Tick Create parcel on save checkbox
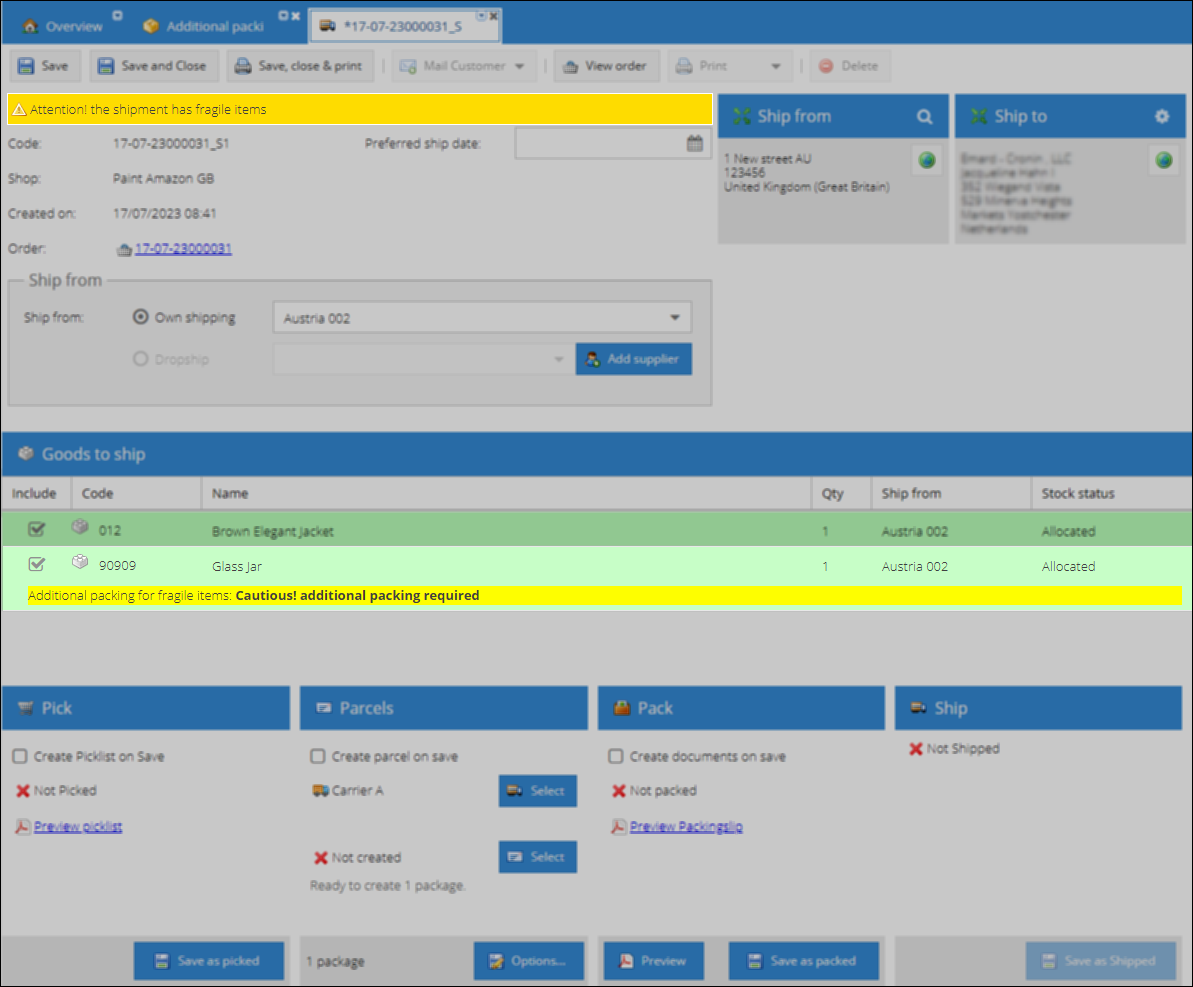 (x=318, y=756)
